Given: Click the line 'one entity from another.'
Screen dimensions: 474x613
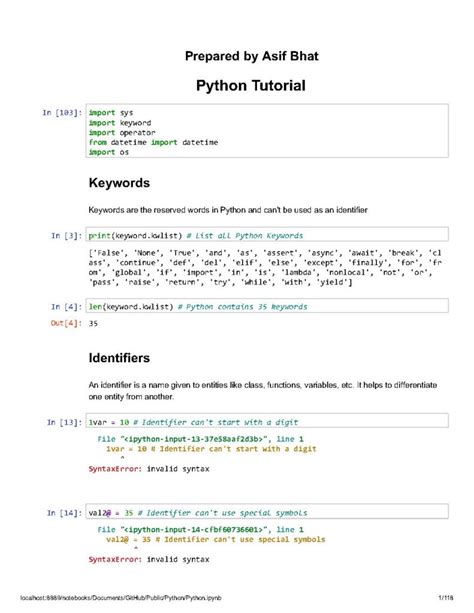Looking at the screenshot, I should coord(131,397).
